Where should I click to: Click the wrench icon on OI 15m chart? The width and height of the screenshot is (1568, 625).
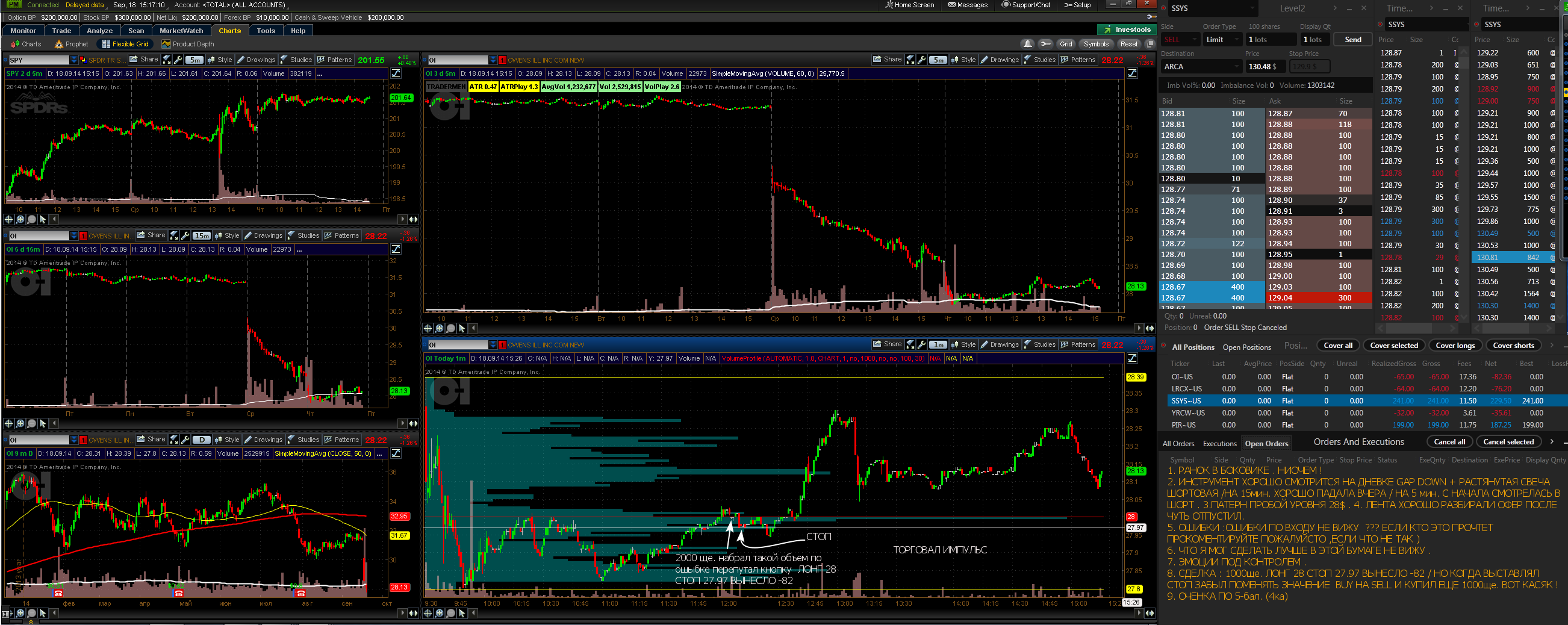tap(185, 235)
